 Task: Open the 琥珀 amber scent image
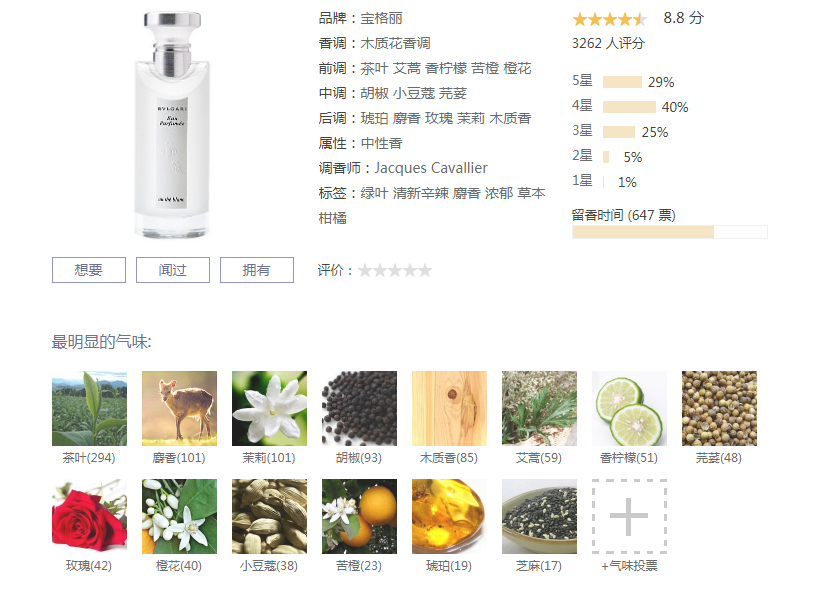pos(449,516)
